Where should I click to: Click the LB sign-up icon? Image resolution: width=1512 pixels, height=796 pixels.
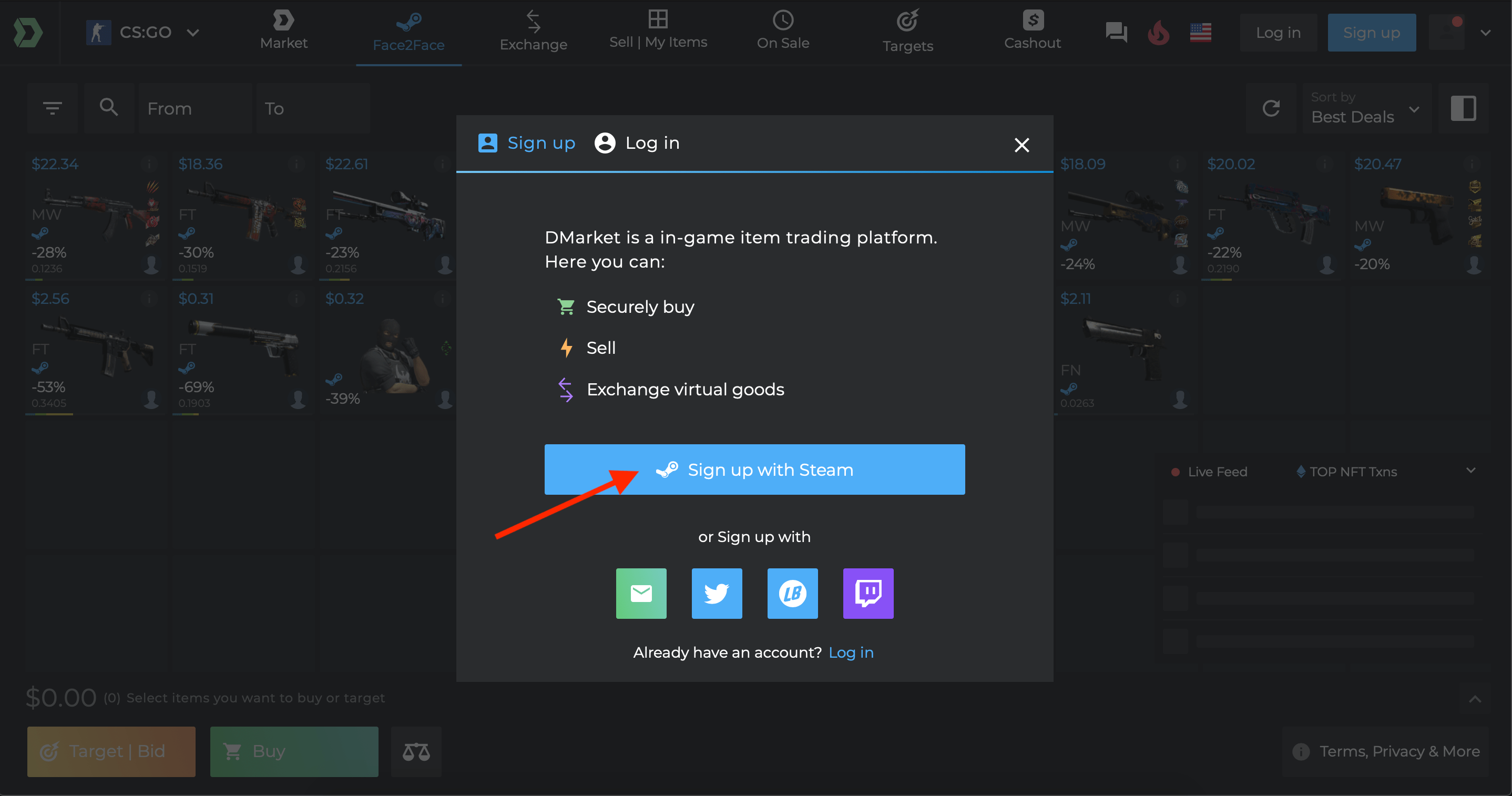(x=792, y=593)
